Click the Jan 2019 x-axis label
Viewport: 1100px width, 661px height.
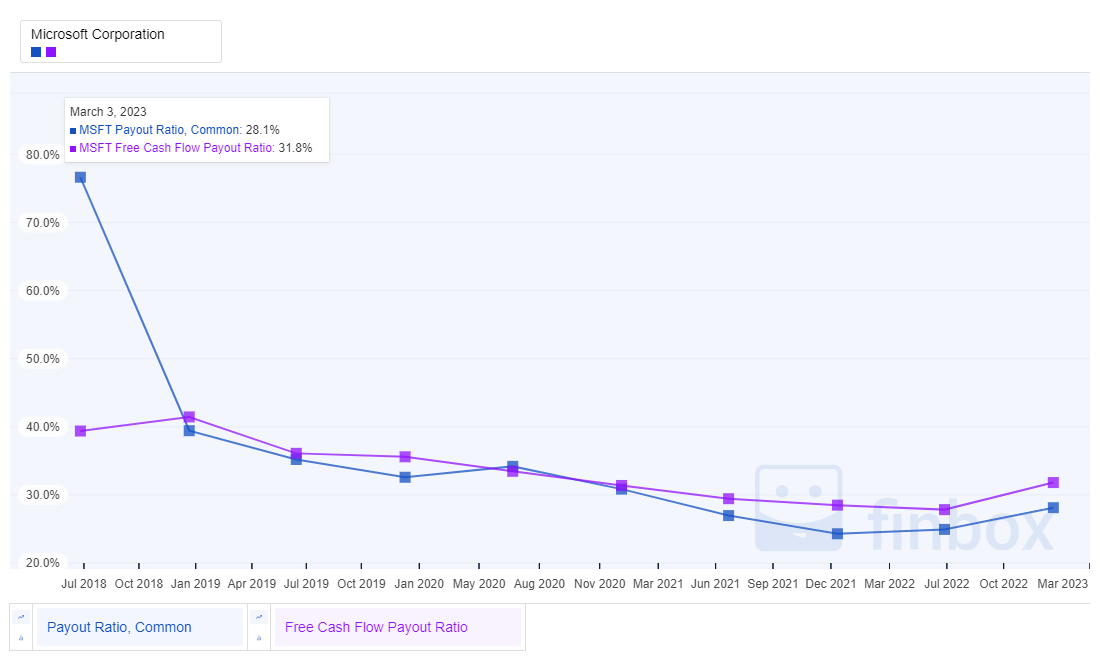coord(196,584)
